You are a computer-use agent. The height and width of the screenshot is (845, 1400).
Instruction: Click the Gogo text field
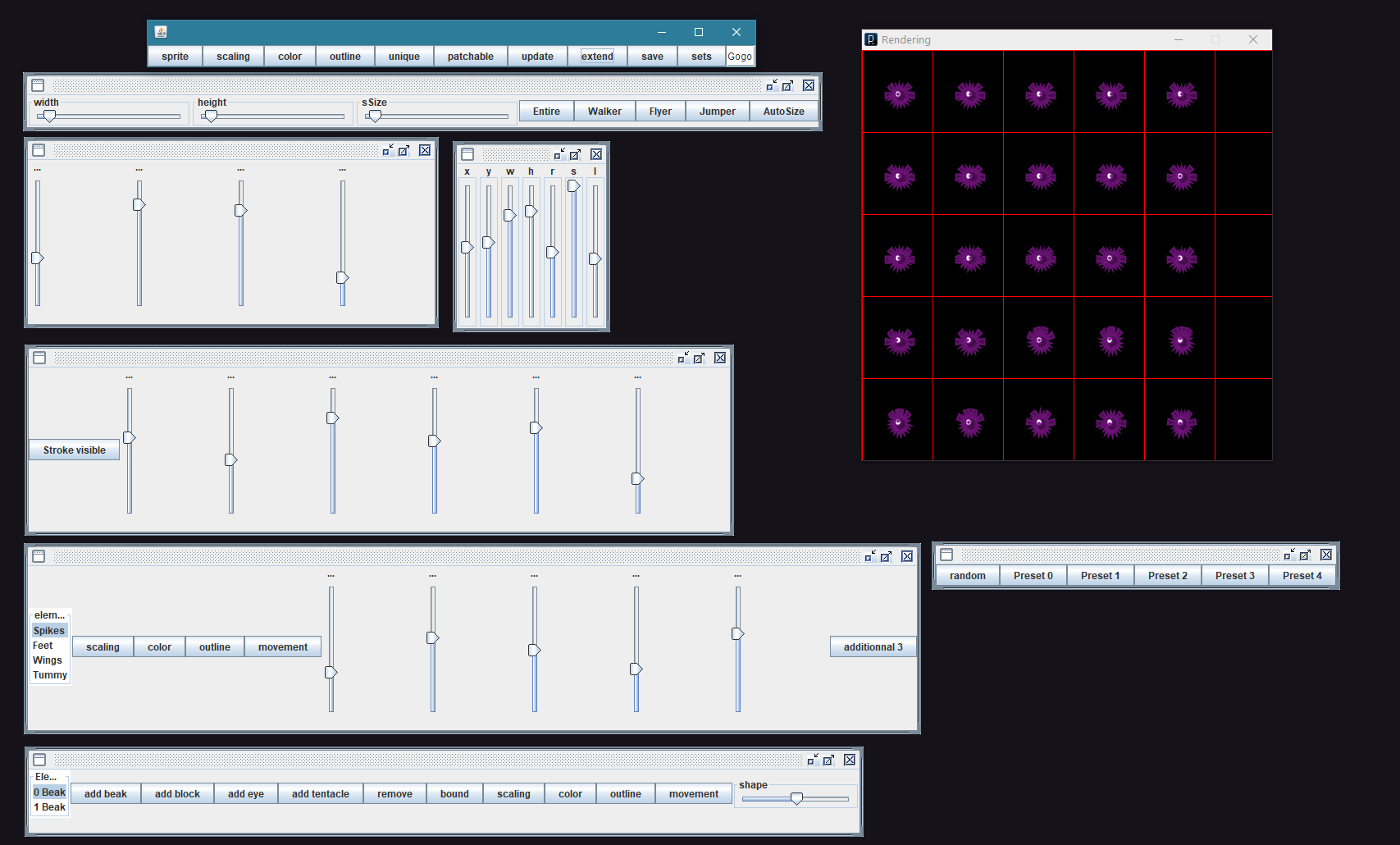740,57
